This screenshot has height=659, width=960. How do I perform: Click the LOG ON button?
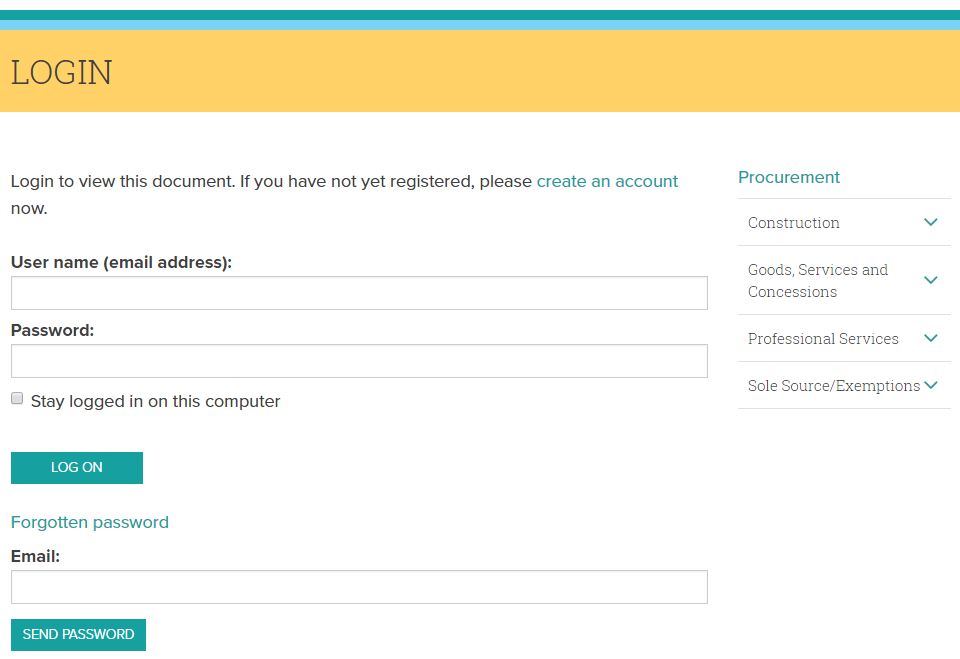(77, 467)
